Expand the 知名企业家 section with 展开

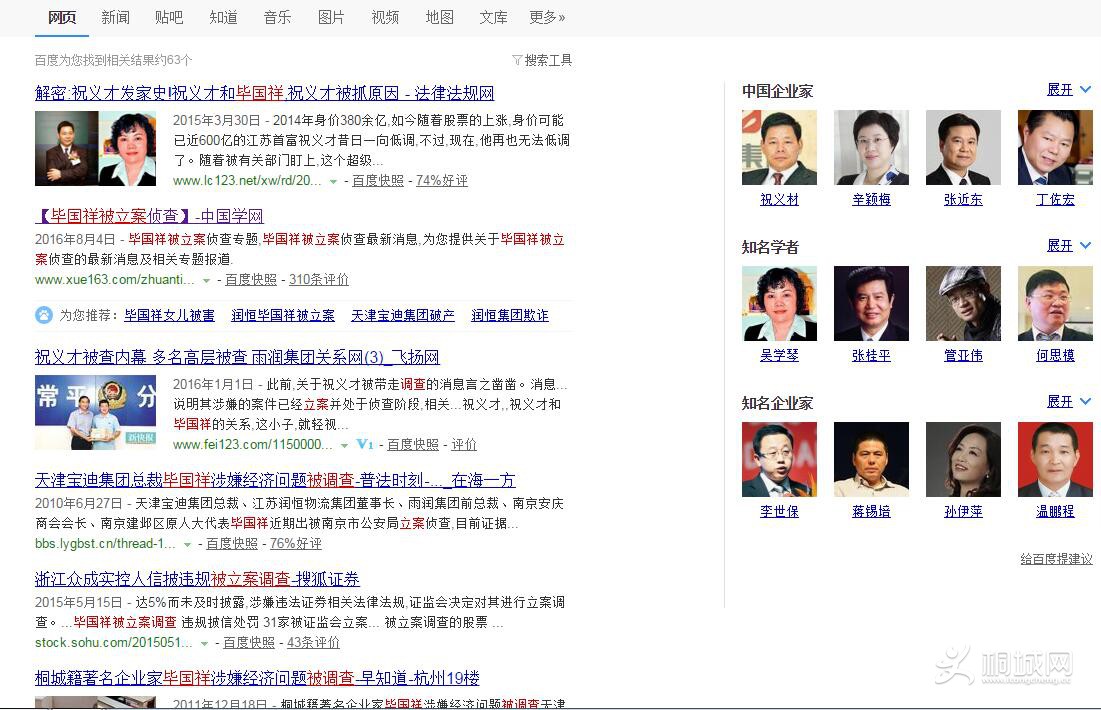(1060, 401)
